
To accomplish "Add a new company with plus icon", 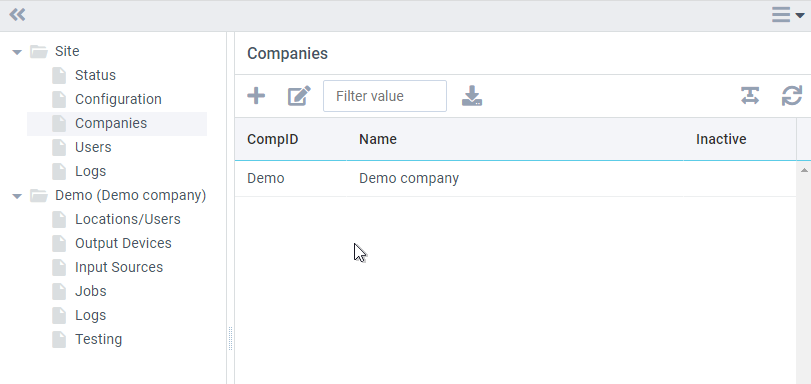I will point(256,96).
